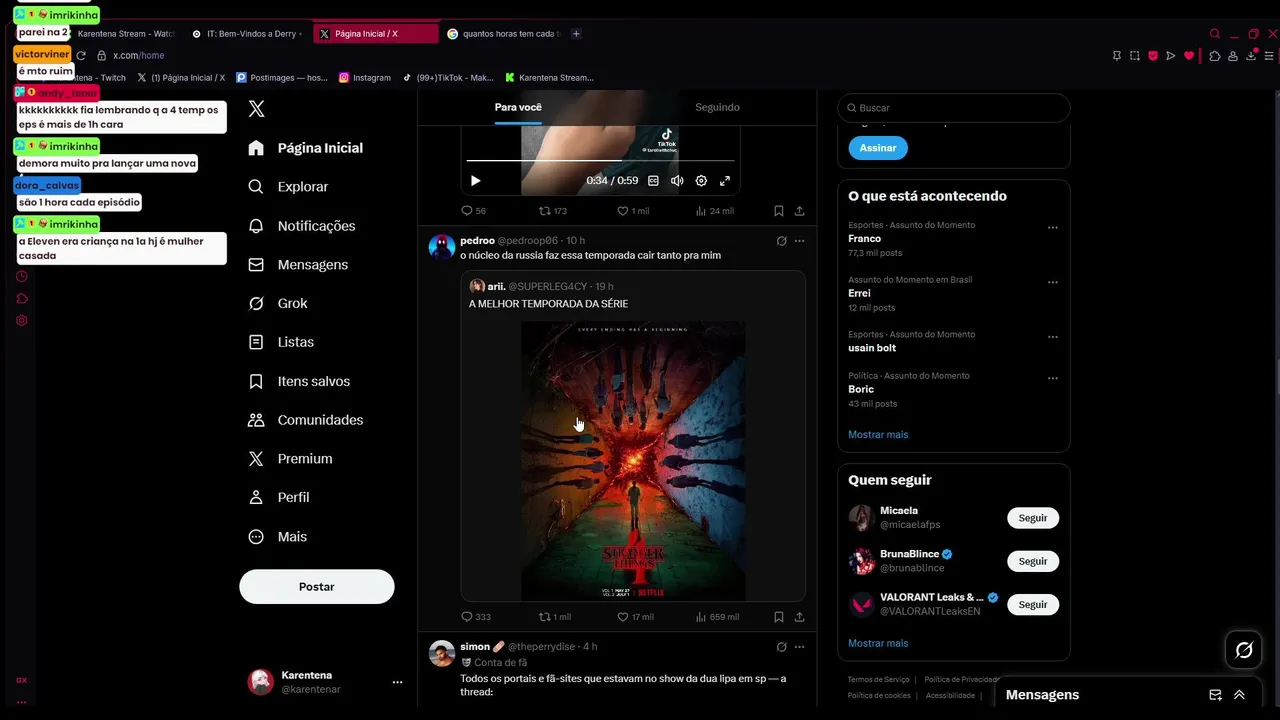The image size is (1280, 720).
Task: Go to Página Inicial in sidebar
Action: [305, 148]
